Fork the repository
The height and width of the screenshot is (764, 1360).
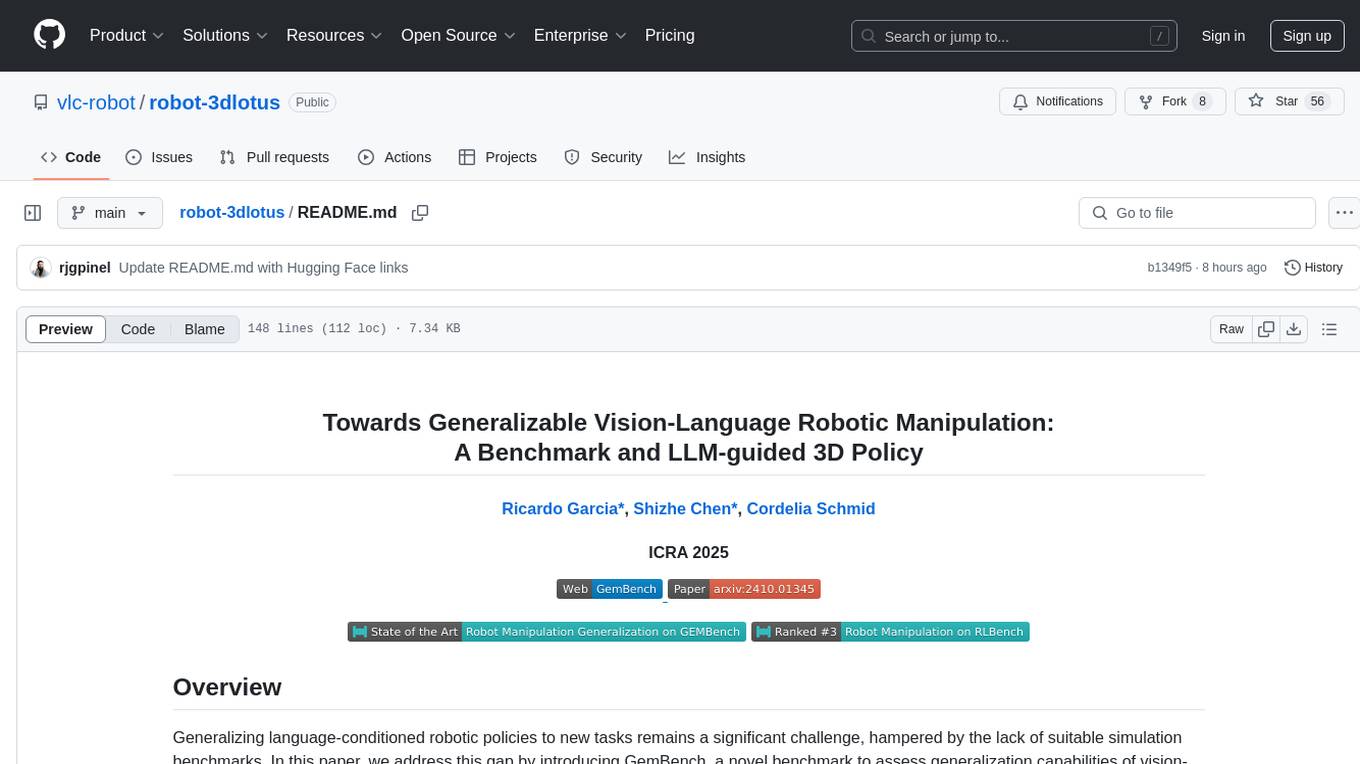1175,101
